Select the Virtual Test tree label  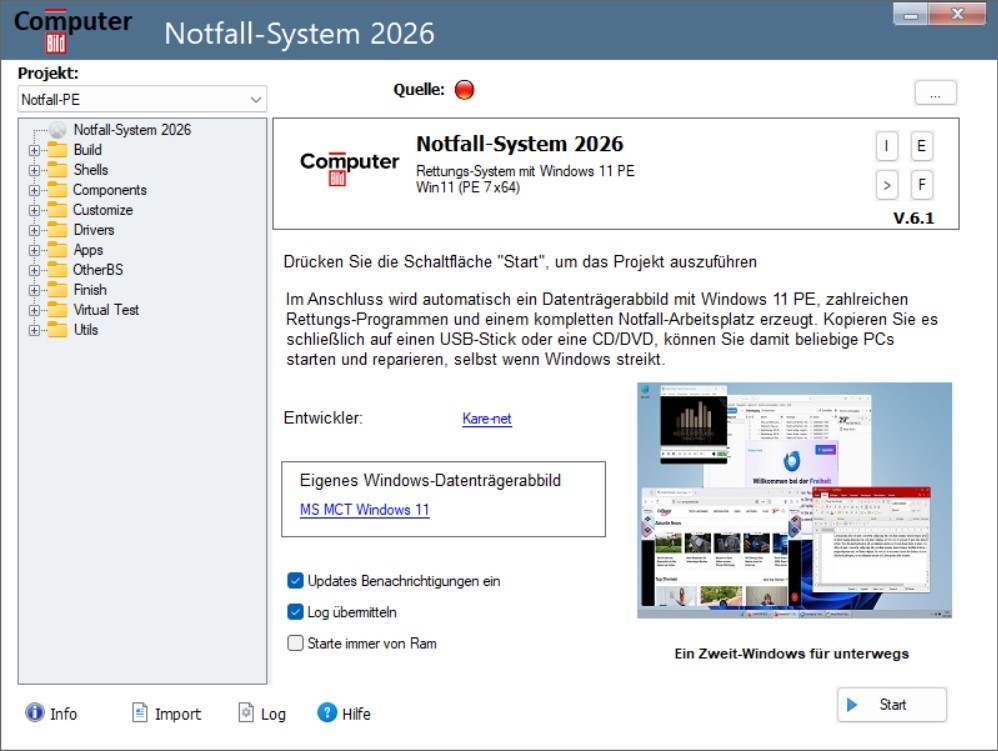[x=106, y=310]
